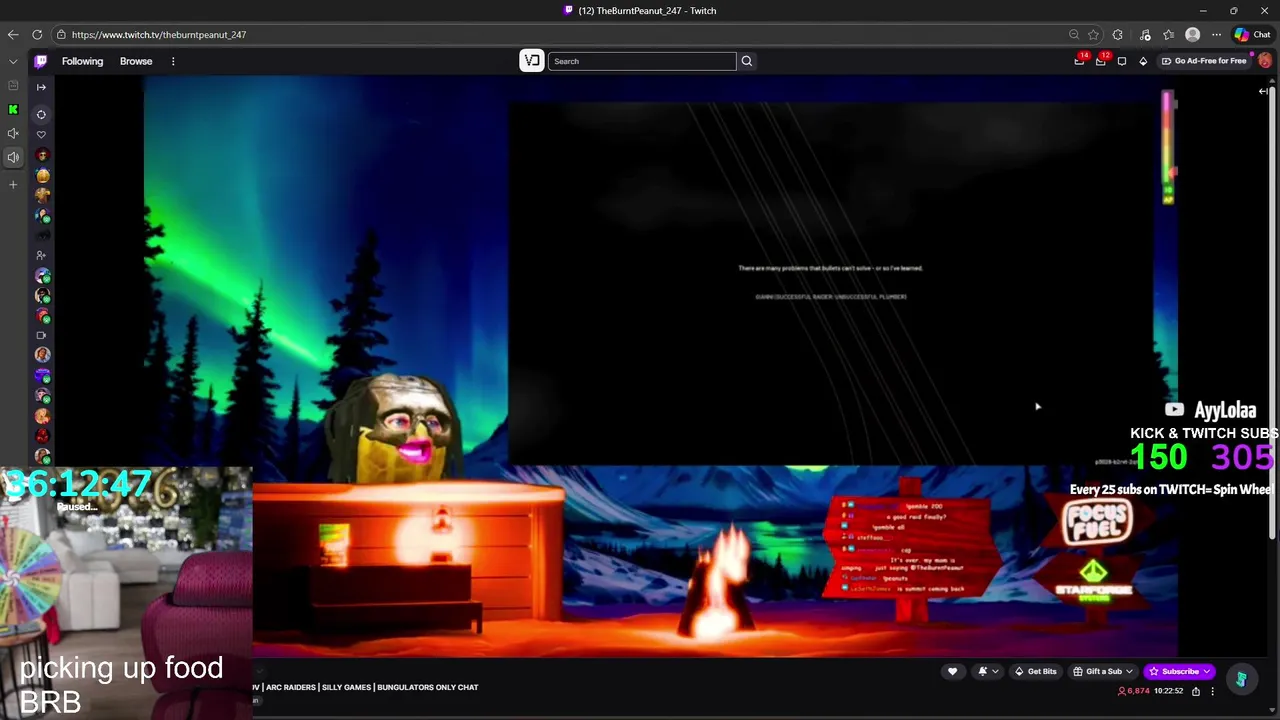Screen dimensions: 1280x720
Task: Switch to the Kick vertical tab
Action: tap(13, 110)
